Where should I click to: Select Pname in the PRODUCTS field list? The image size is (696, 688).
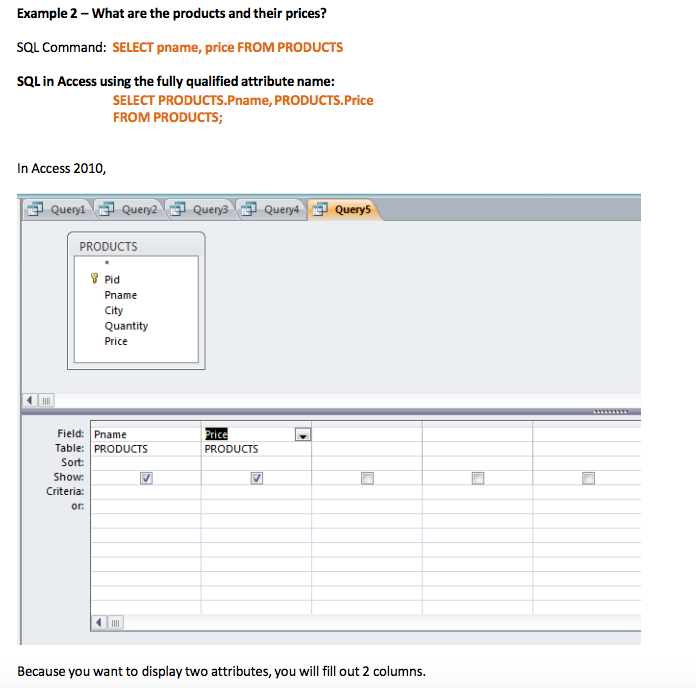coord(121,295)
